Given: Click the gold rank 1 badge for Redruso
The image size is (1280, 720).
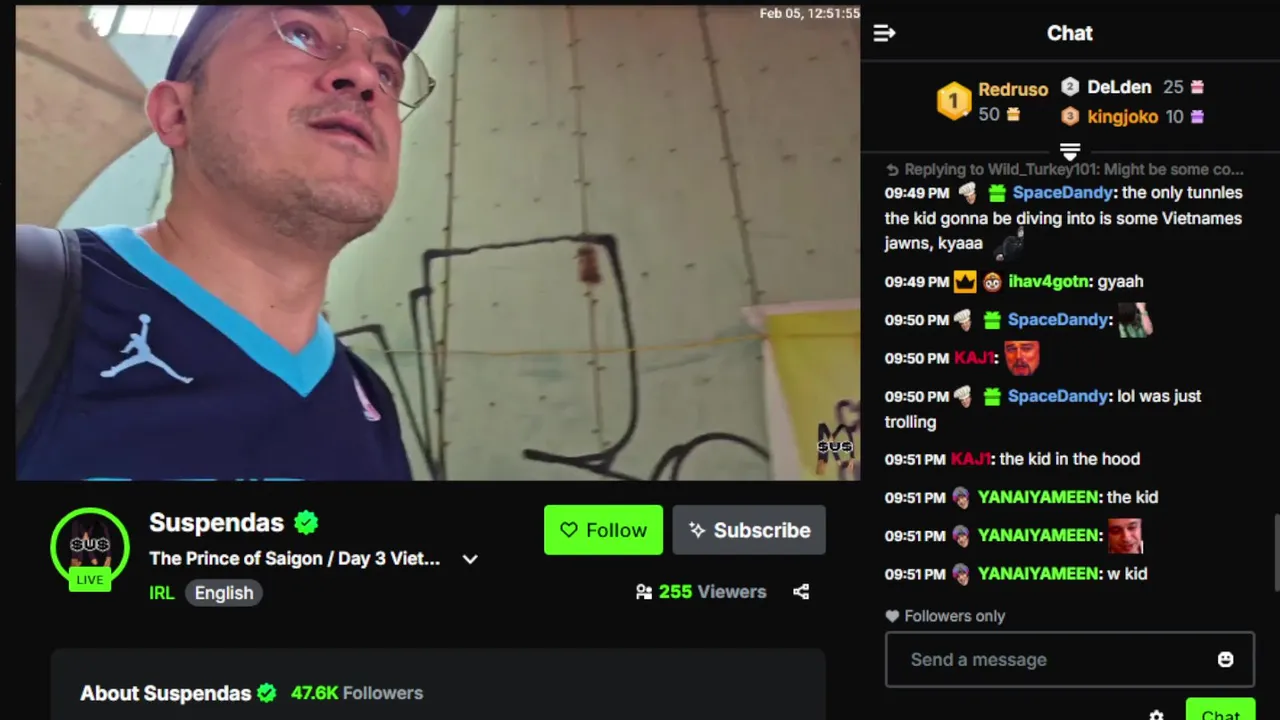Looking at the screenshot, I should (x=953, y=101).
